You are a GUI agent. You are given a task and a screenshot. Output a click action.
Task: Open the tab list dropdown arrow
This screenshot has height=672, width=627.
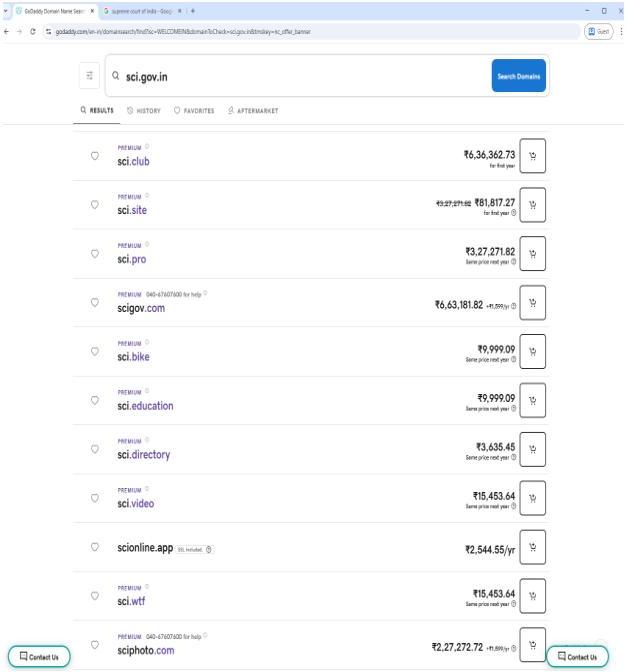(6, 11)
